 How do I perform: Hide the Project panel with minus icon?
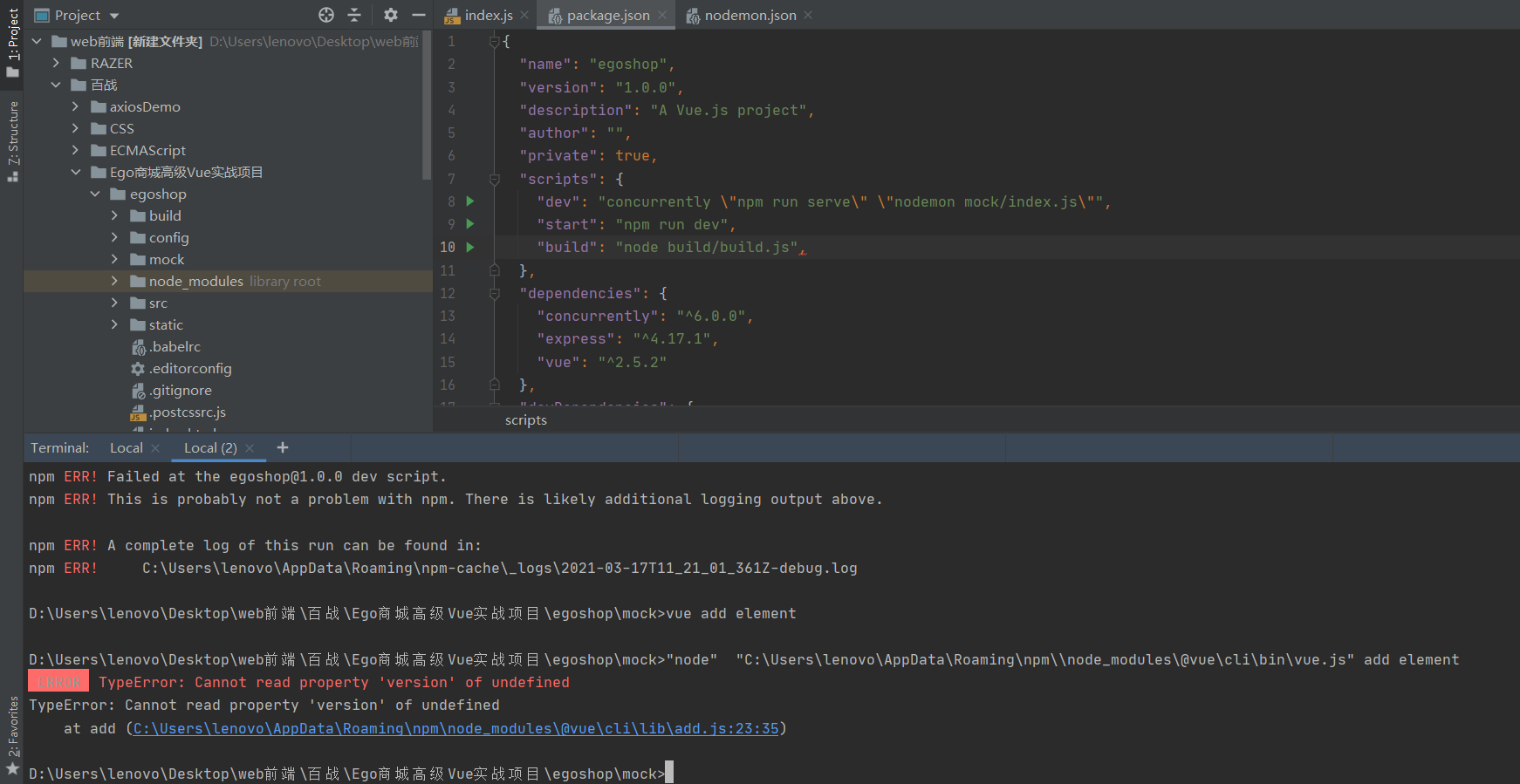coord(419,15)
